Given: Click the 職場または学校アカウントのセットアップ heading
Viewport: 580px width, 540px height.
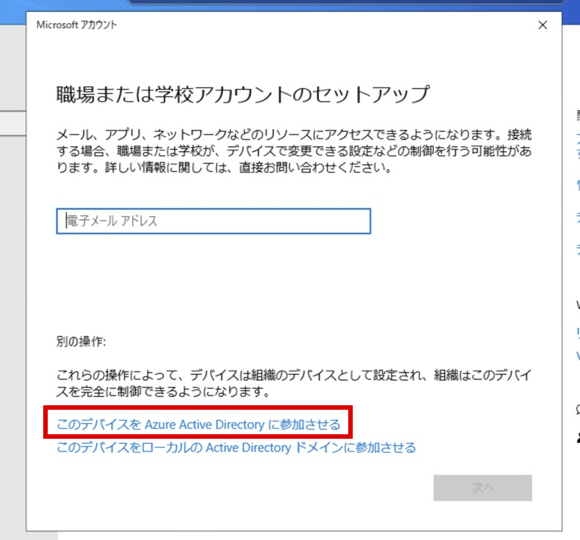Looking at the screenshot, I should click(243, 94).
